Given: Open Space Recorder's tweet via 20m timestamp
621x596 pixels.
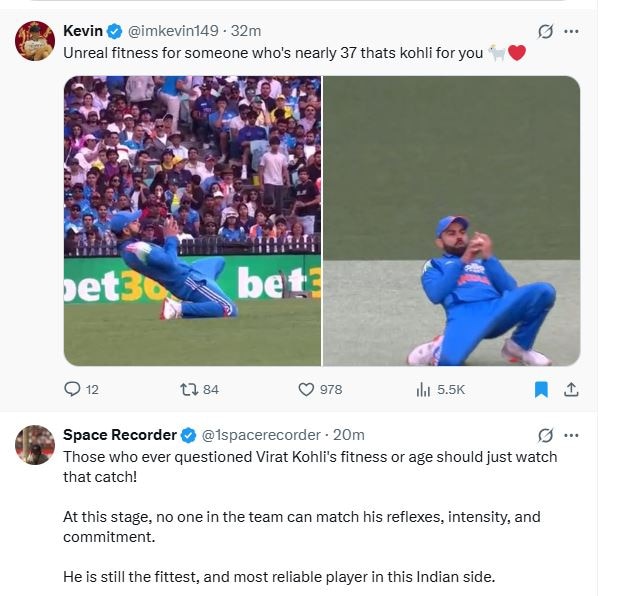Looking at the screenshot, I should point(349,435).
